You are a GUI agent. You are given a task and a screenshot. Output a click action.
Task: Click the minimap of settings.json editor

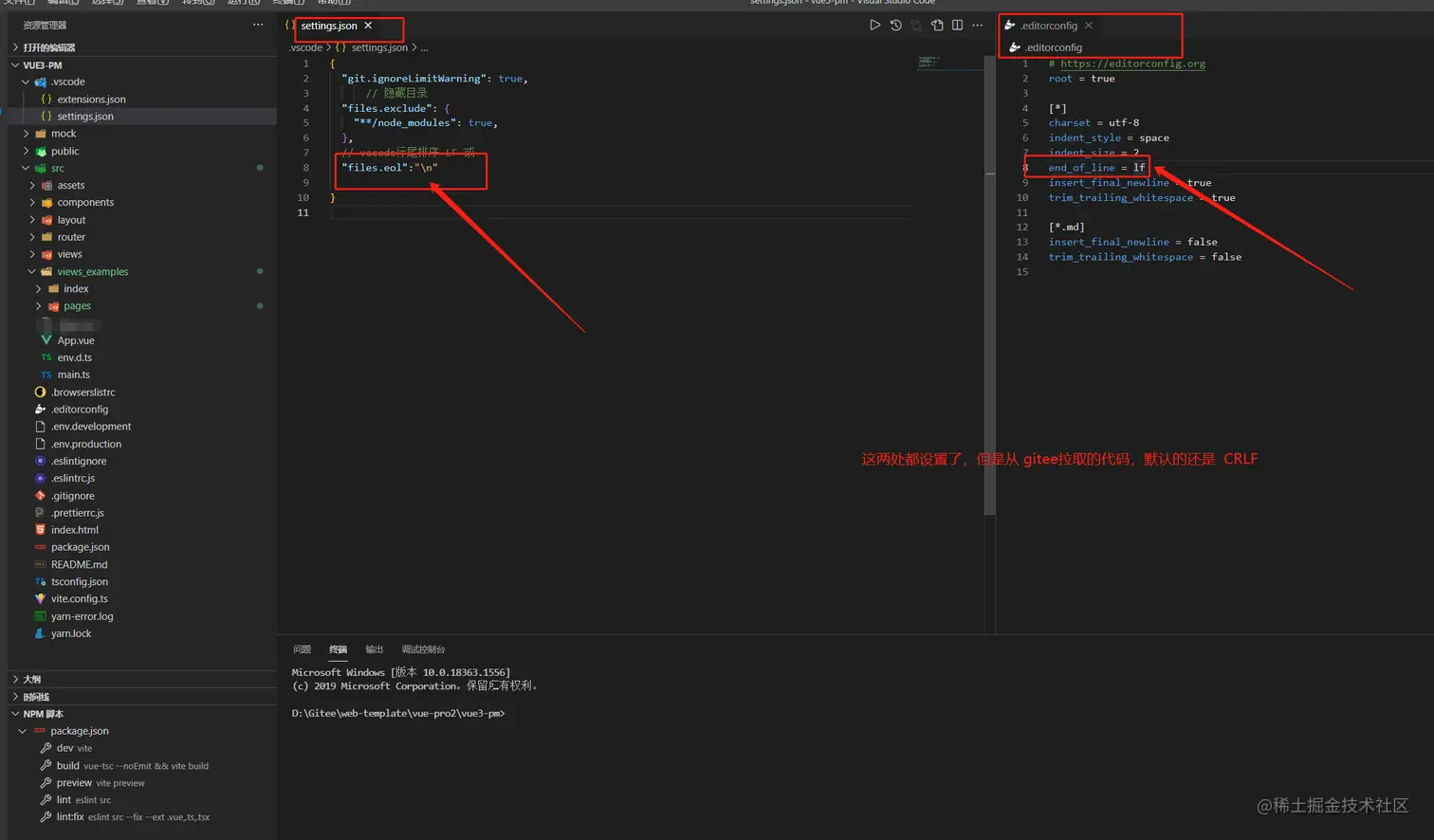949,63
